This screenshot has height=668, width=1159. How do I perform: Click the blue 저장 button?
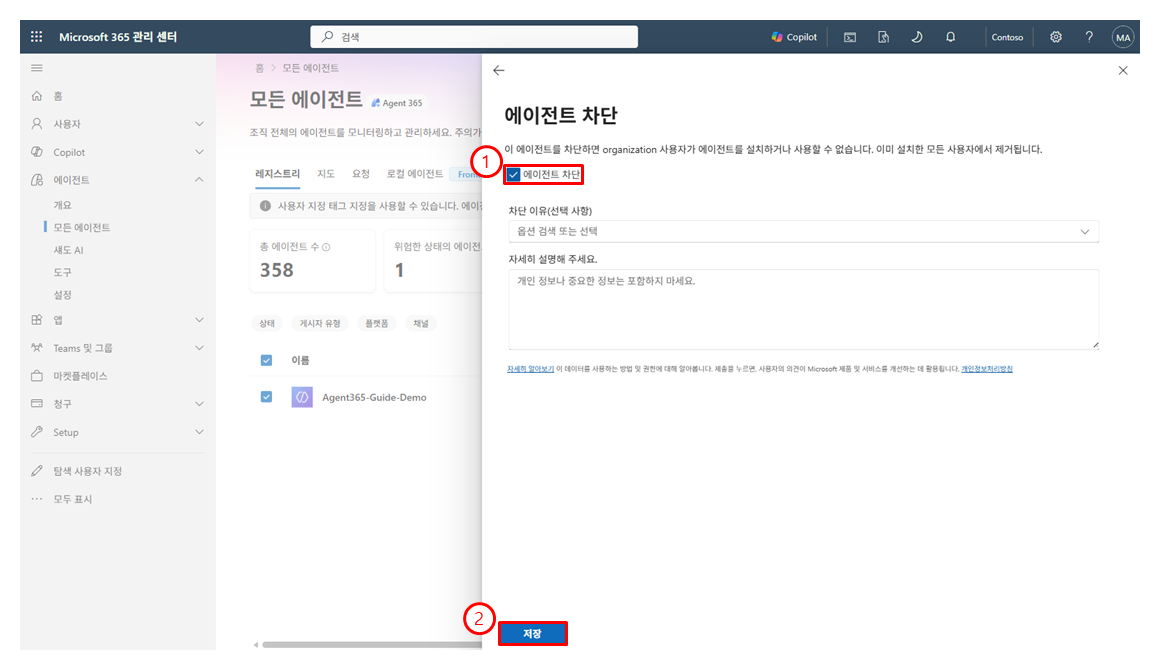(533, 633)
